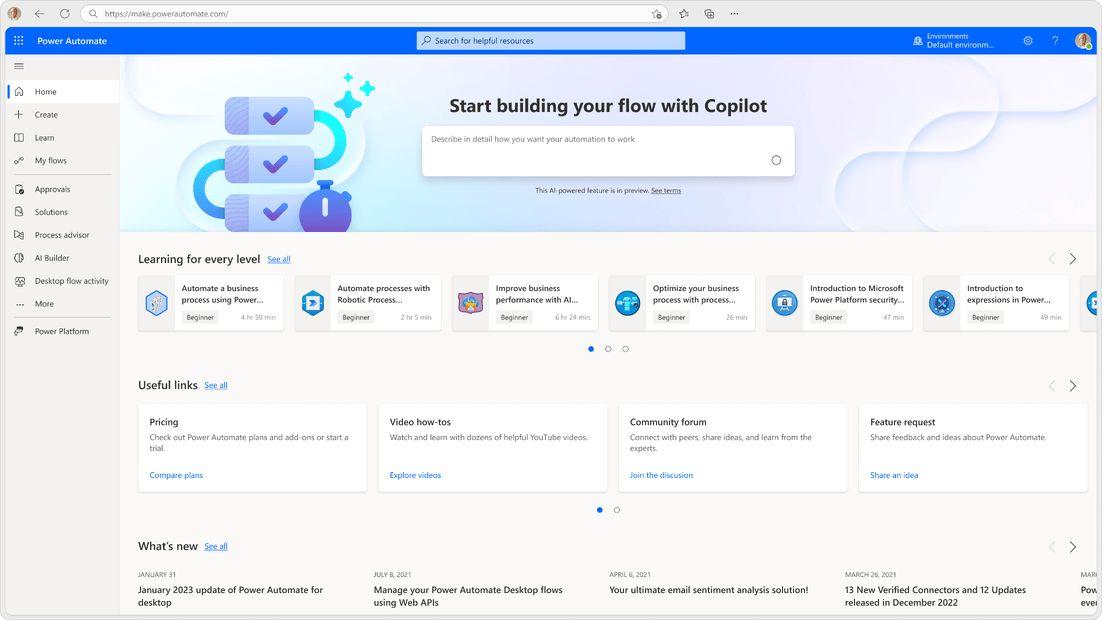Click the Share an idea link
This screenshot has height=620, width=1102.
point(894,475)
